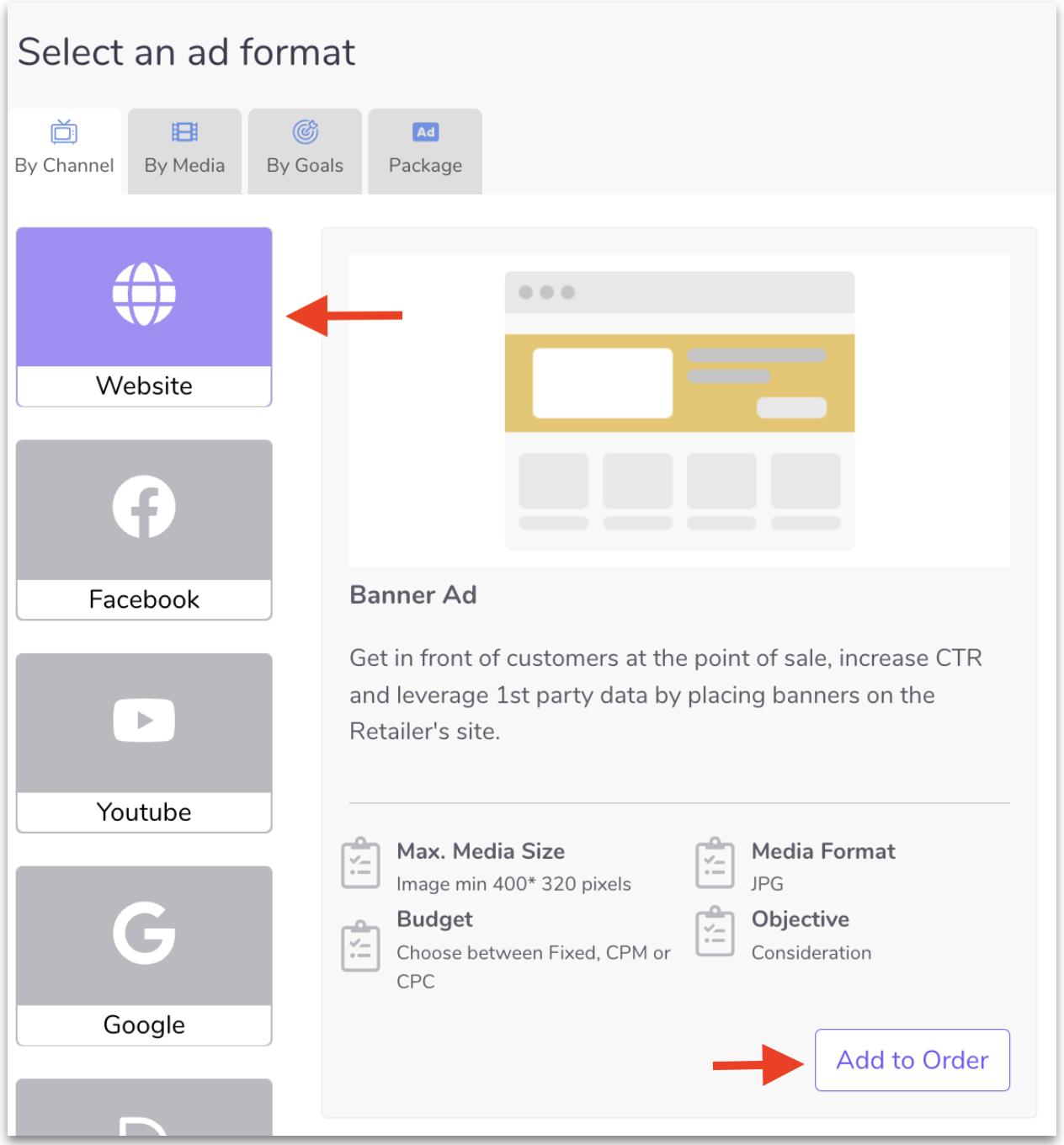Click the Objective heading
Screen dimensions: 1064x1145
(801, 919)
